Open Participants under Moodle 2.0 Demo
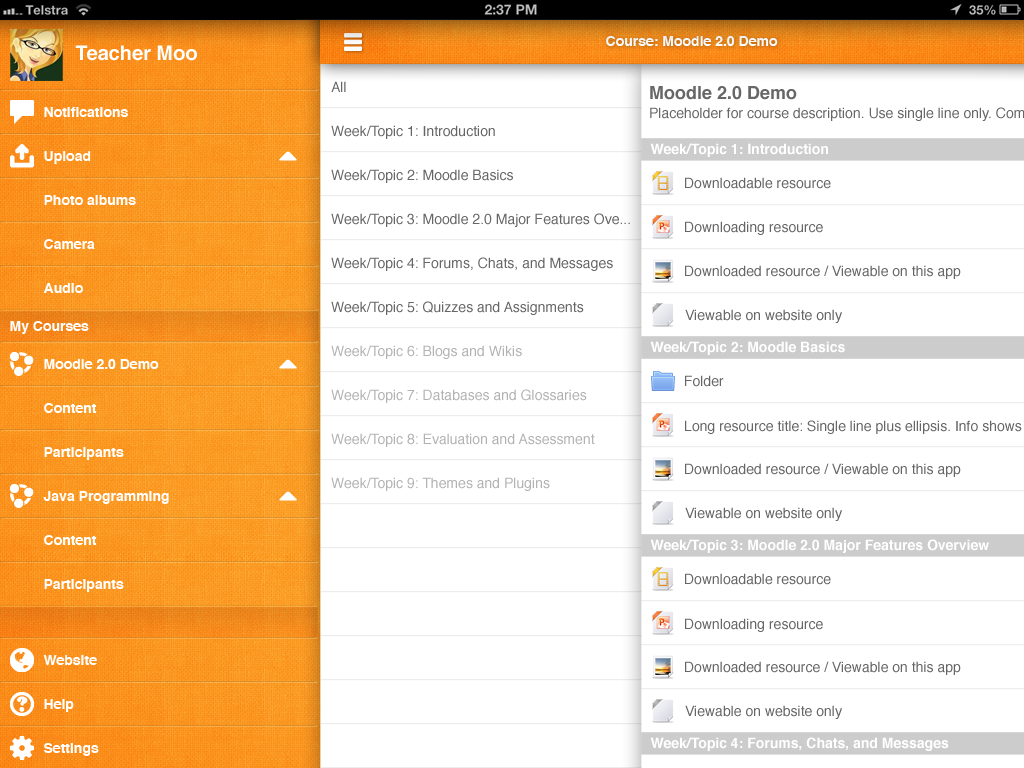 [159, 452]
